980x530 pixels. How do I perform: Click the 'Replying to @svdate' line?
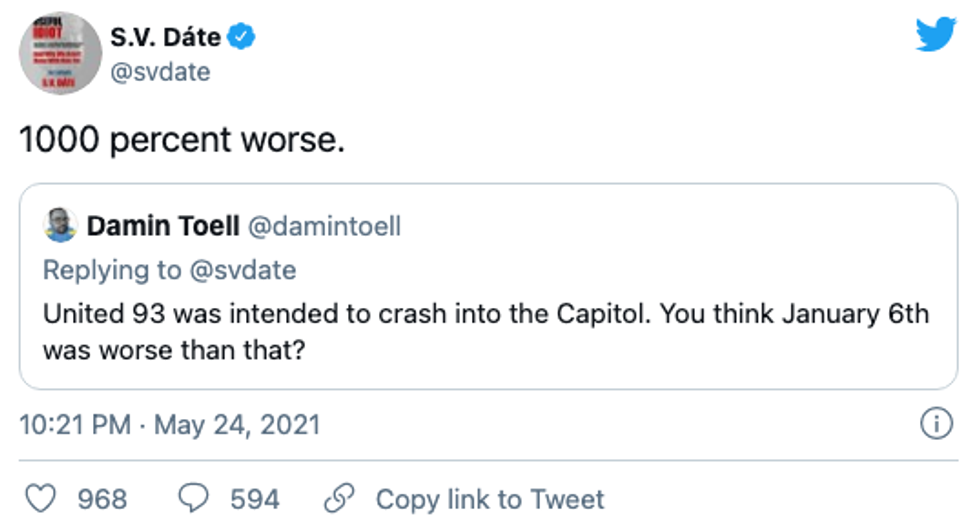tap(169, 270)
